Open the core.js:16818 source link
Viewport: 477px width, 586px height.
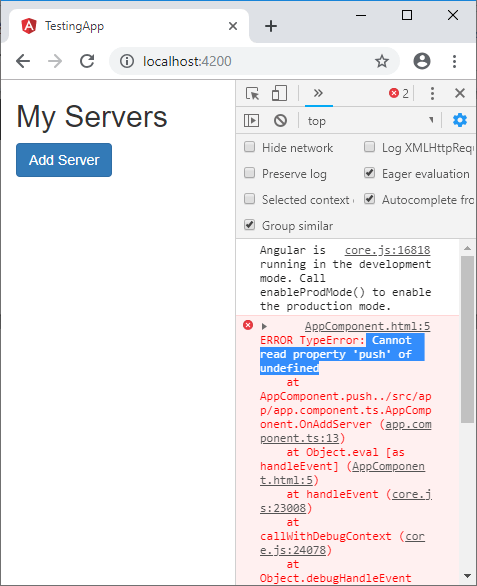coord(387,250)
